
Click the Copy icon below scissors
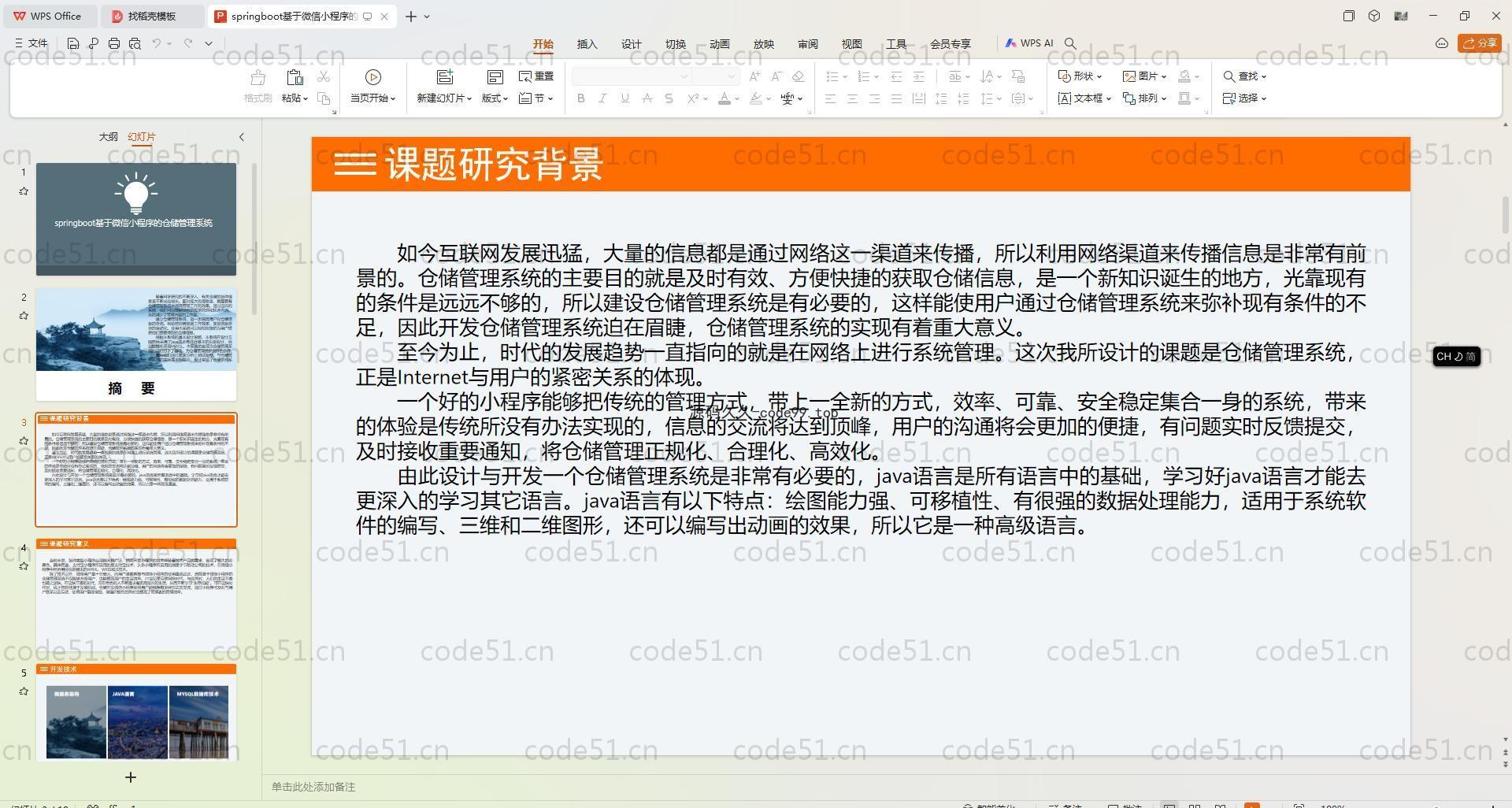pyautogui.click(x=324, y=98)
